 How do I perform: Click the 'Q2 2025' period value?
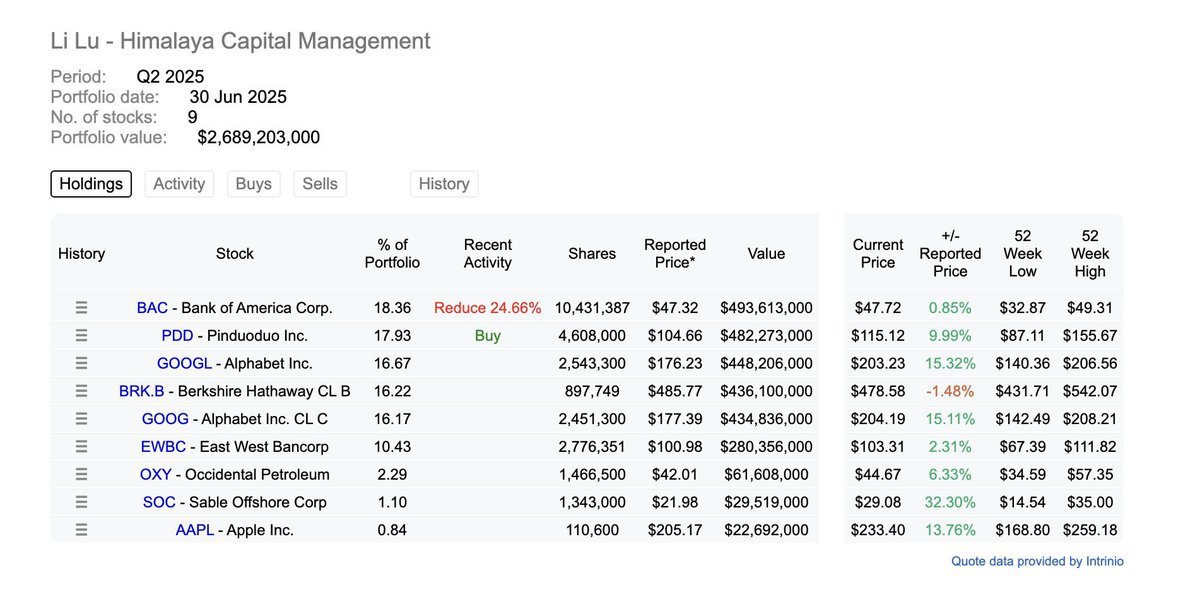171,77
